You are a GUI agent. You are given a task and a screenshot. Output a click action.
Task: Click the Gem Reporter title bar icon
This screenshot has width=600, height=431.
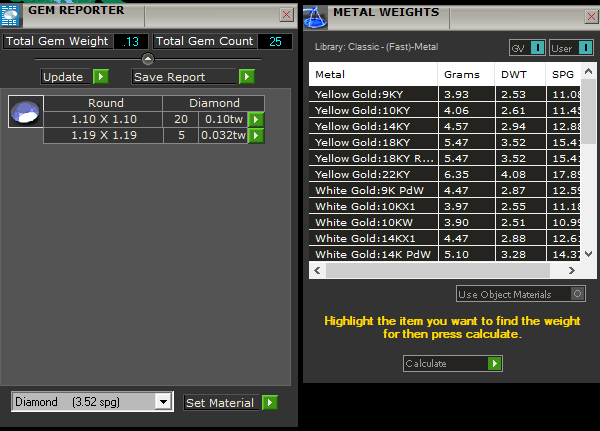point(11,13)
